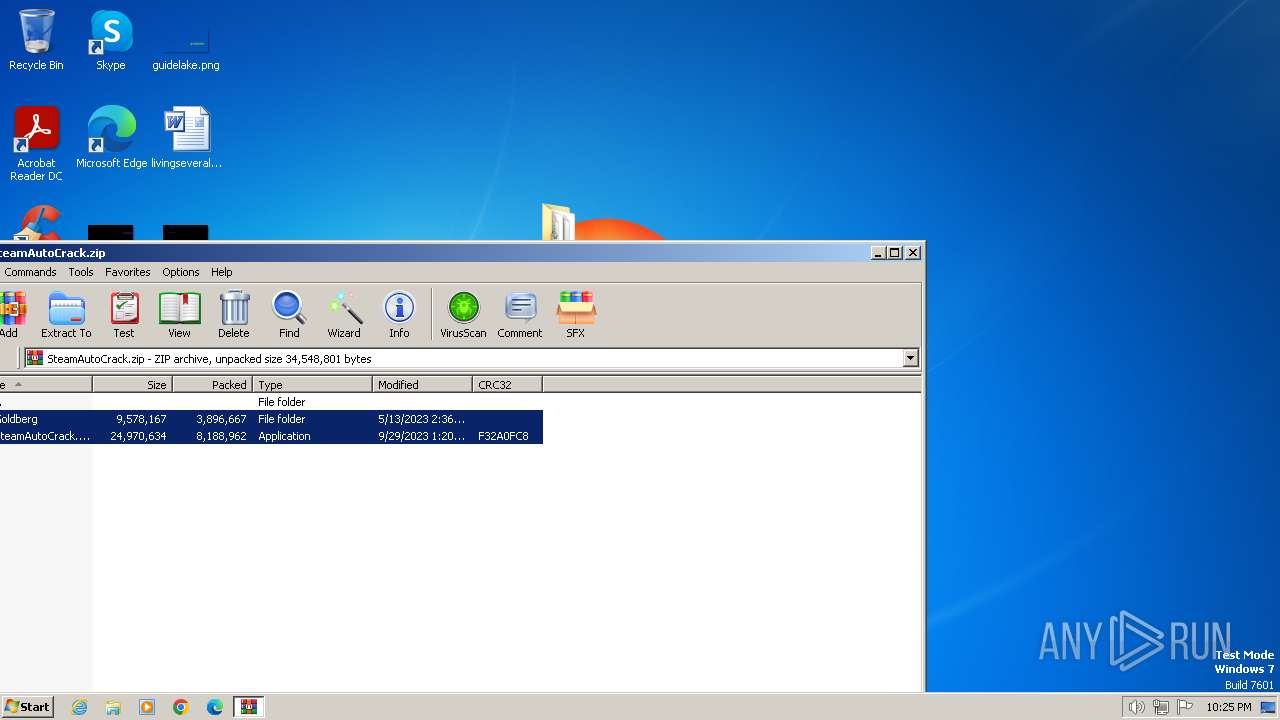Viewport: 1280px width, 720px height.
Task: Open the Favorites menu
Action: click(x=128, y=272)
